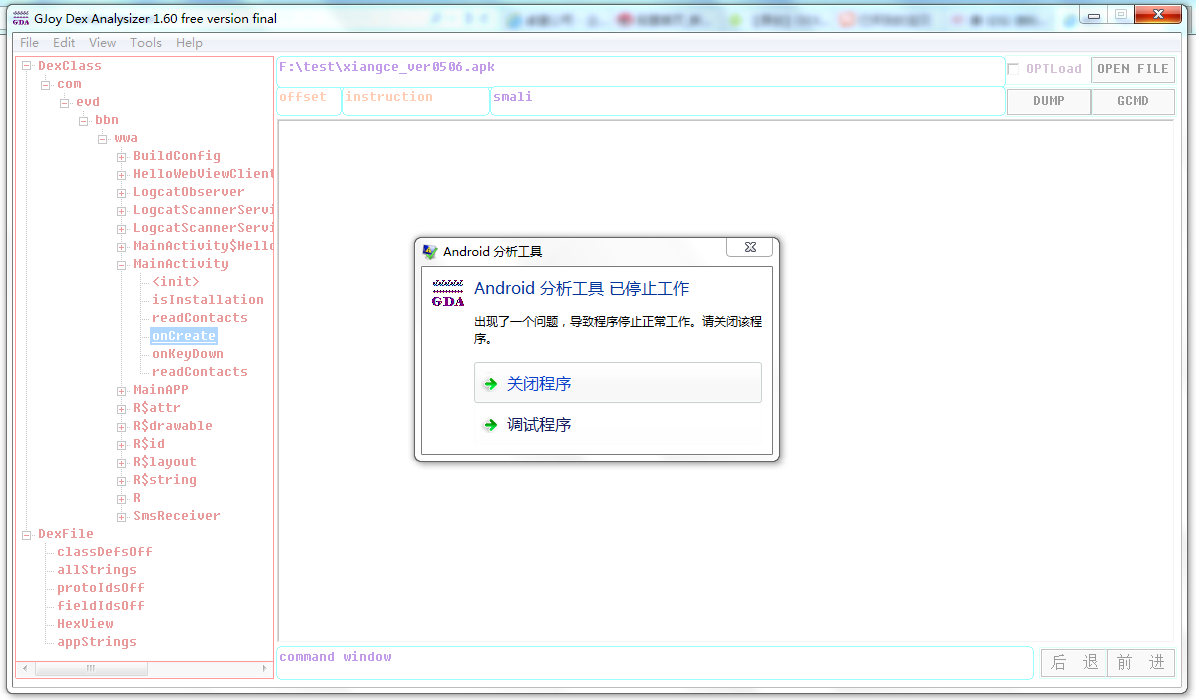
Task: Collapse the DexClass tree node
Action: pyautogui.click(x=27, y=66)
